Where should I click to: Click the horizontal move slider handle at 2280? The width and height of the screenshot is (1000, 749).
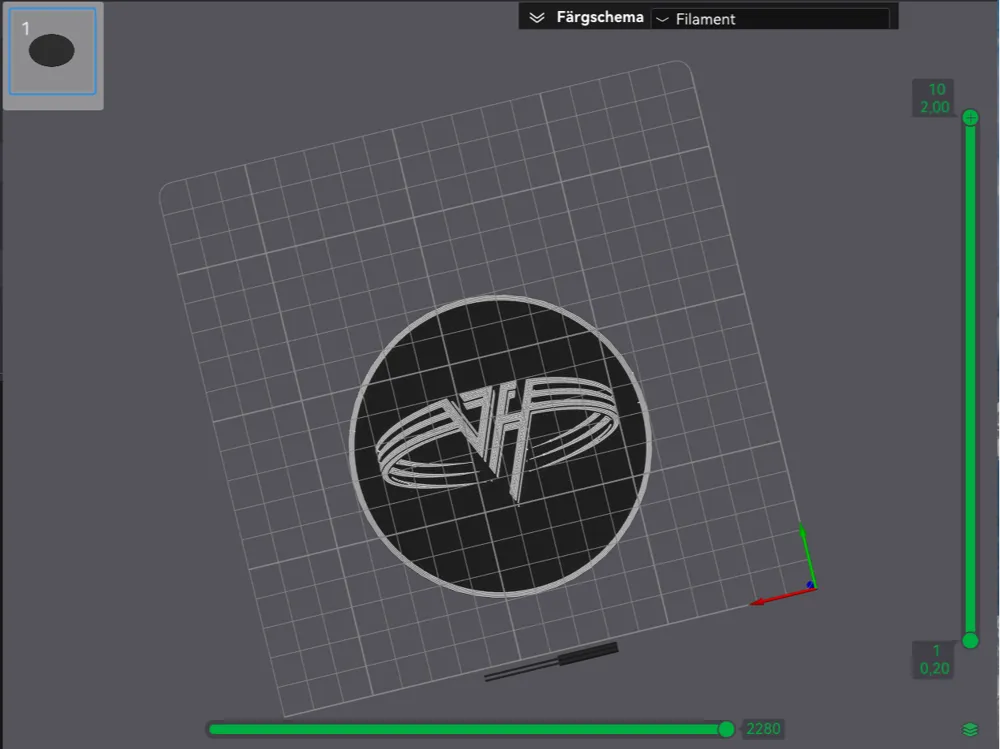coord(726,729)
